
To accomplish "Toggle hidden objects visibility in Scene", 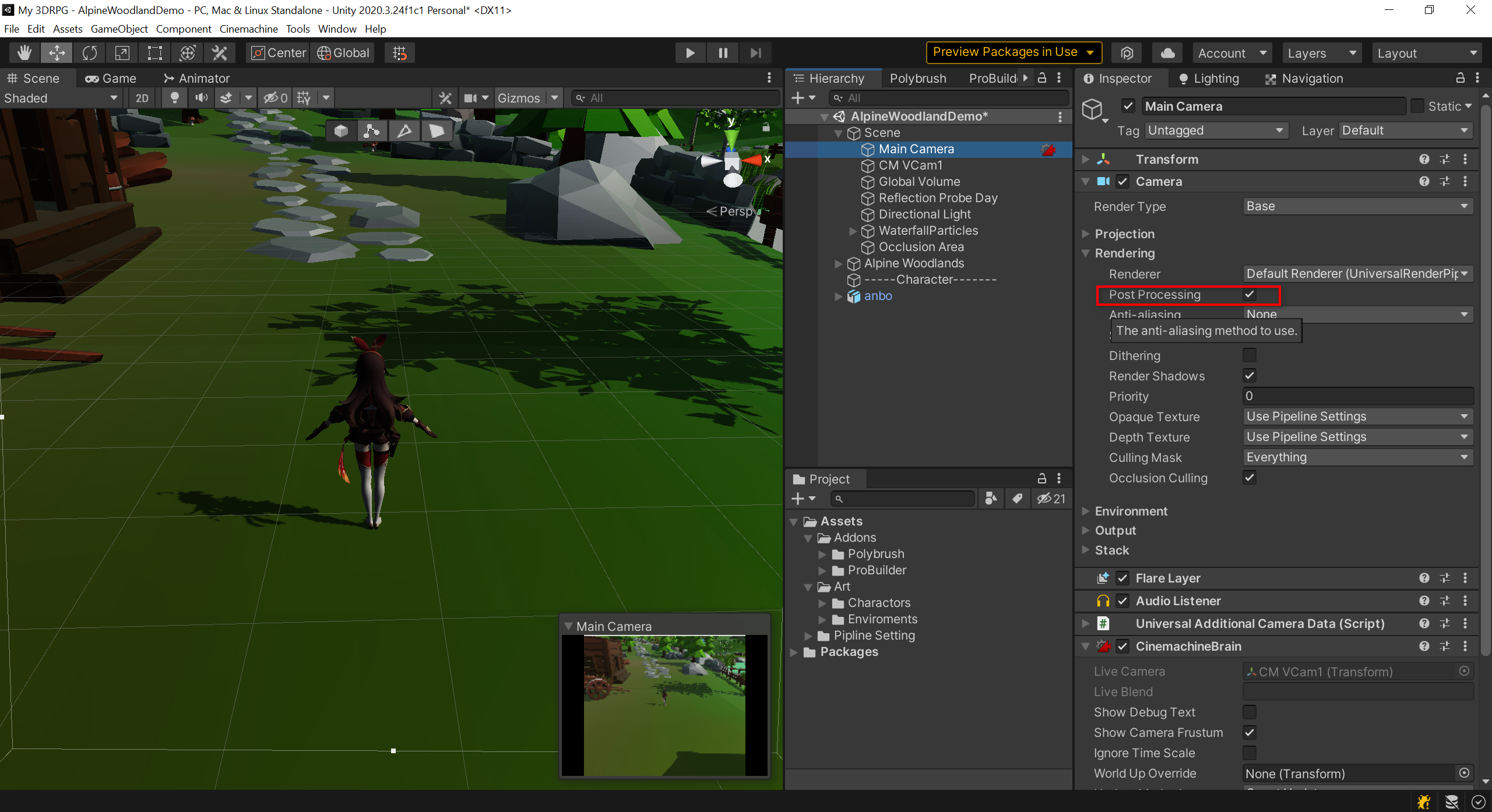I will 276,98.
